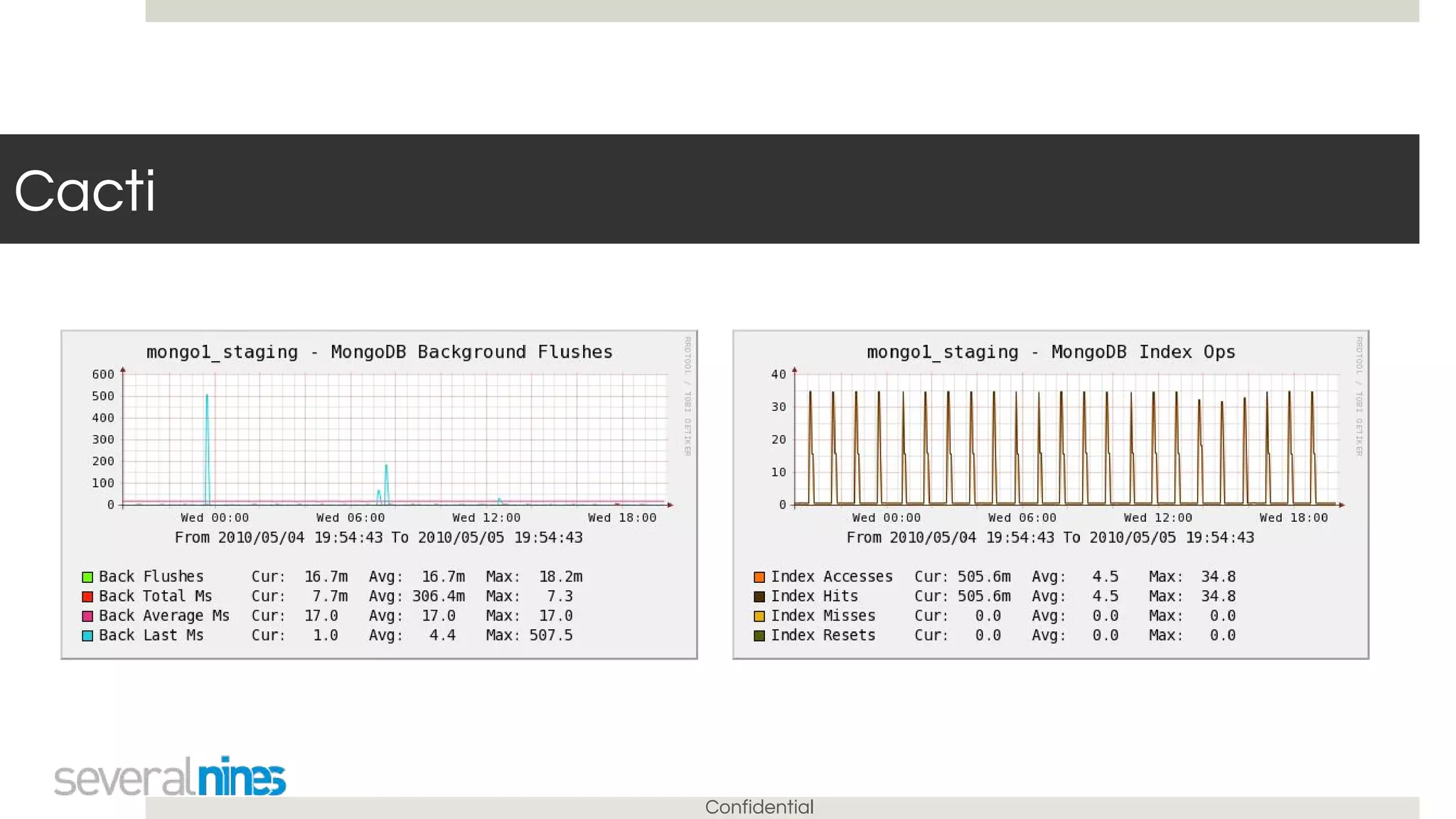
Task: Click the Confidential footer text
Action: [759, 807]
